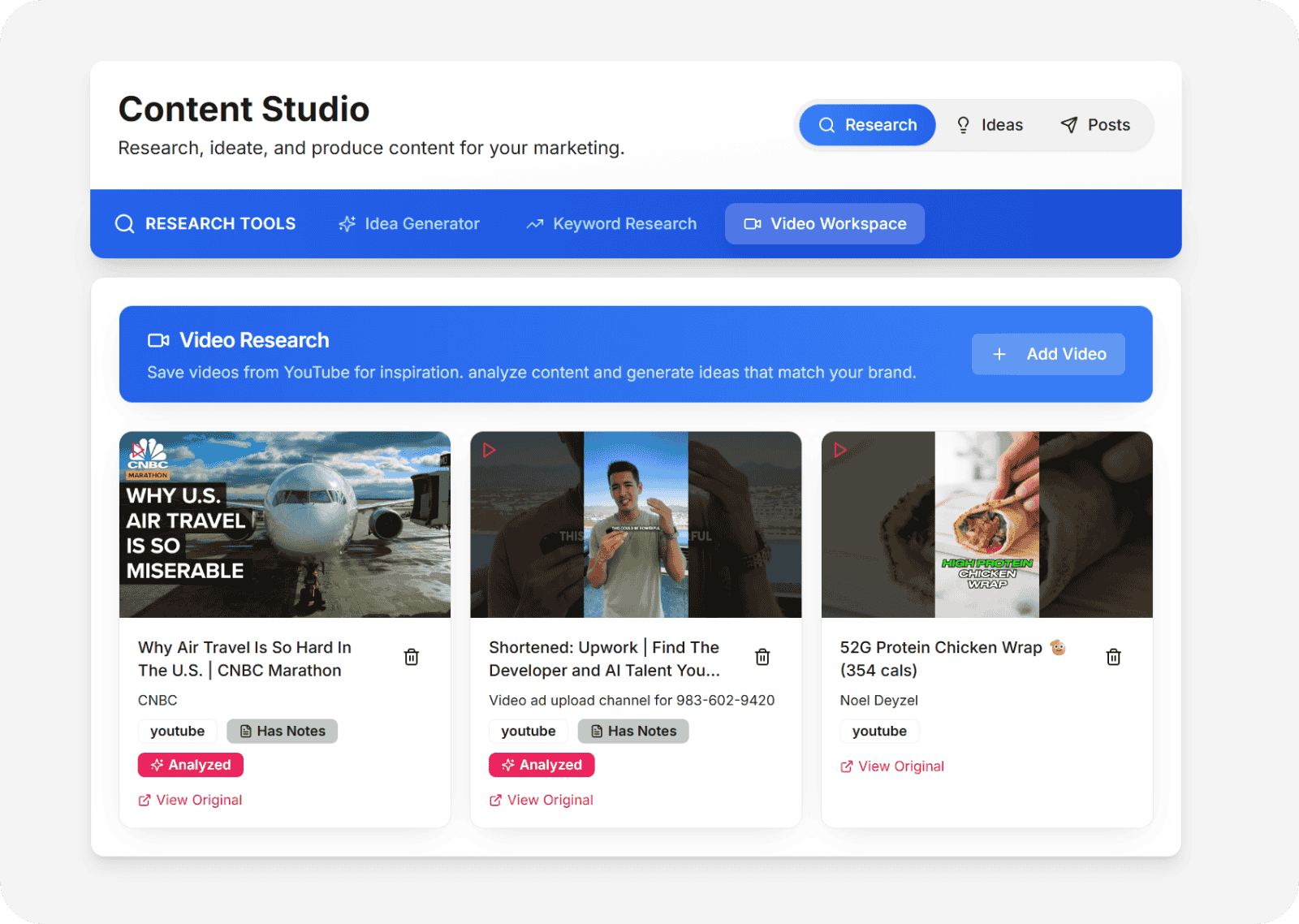Click the play icon on chicken wrap thumbnail
The image size is (1299, 924).
tap(839, 450)
